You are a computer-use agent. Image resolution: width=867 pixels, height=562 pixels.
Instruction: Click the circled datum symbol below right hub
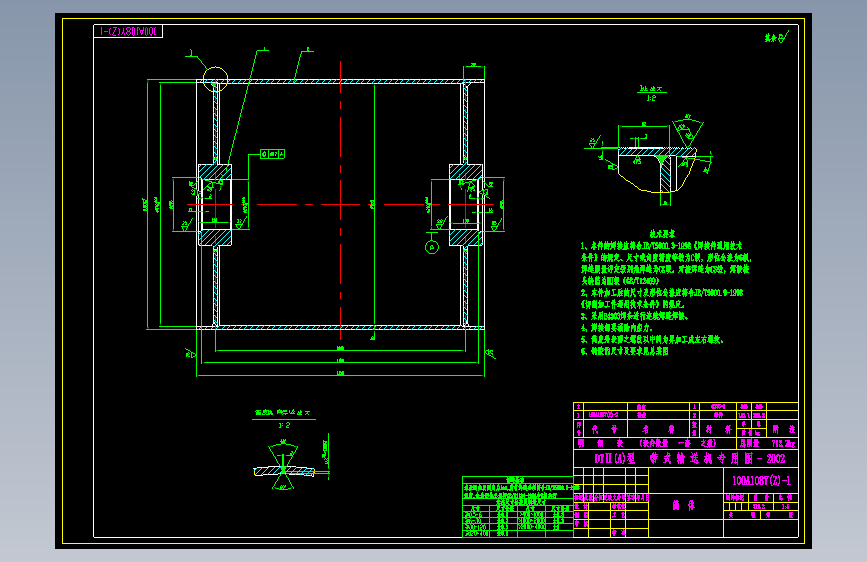[x=432, y=247]
